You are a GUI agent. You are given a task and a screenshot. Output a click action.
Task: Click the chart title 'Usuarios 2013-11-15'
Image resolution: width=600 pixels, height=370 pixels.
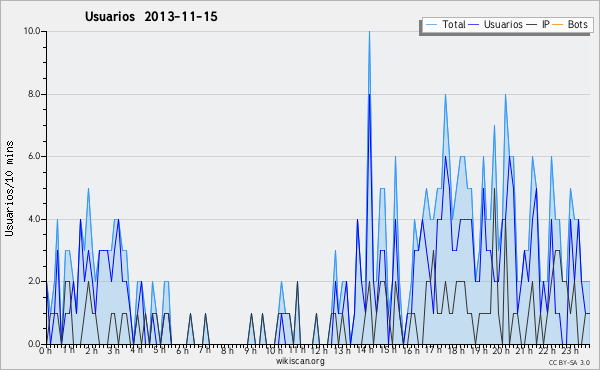coord(151,17)
